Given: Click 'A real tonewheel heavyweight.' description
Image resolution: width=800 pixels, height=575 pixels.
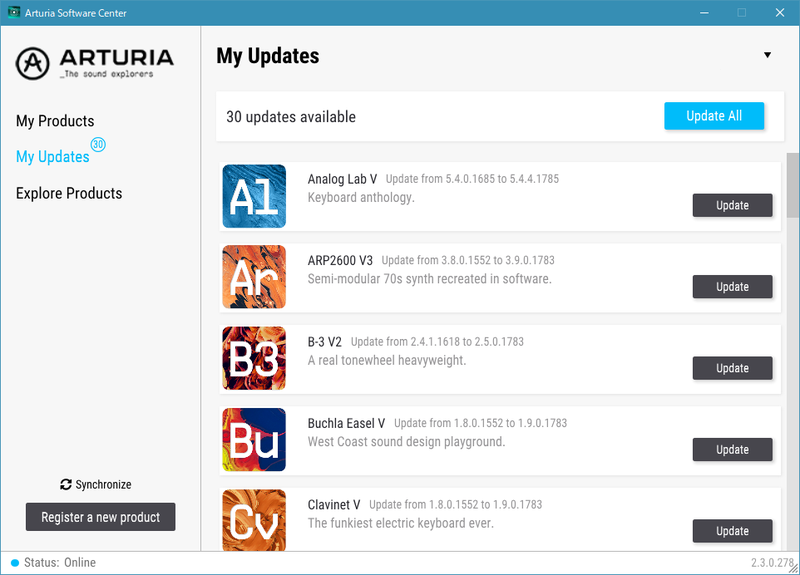Looking at the screenshot, I should click(x=387, y=360).
